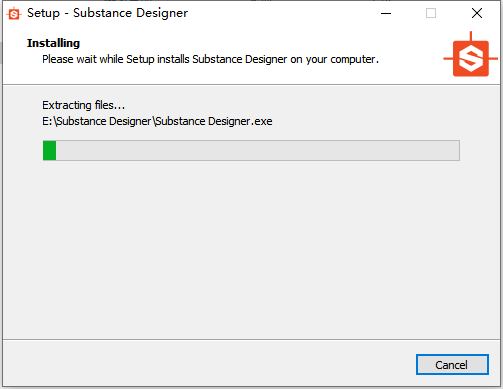Click the bold Installing heading
503x389 pixels.
[53, 43]
